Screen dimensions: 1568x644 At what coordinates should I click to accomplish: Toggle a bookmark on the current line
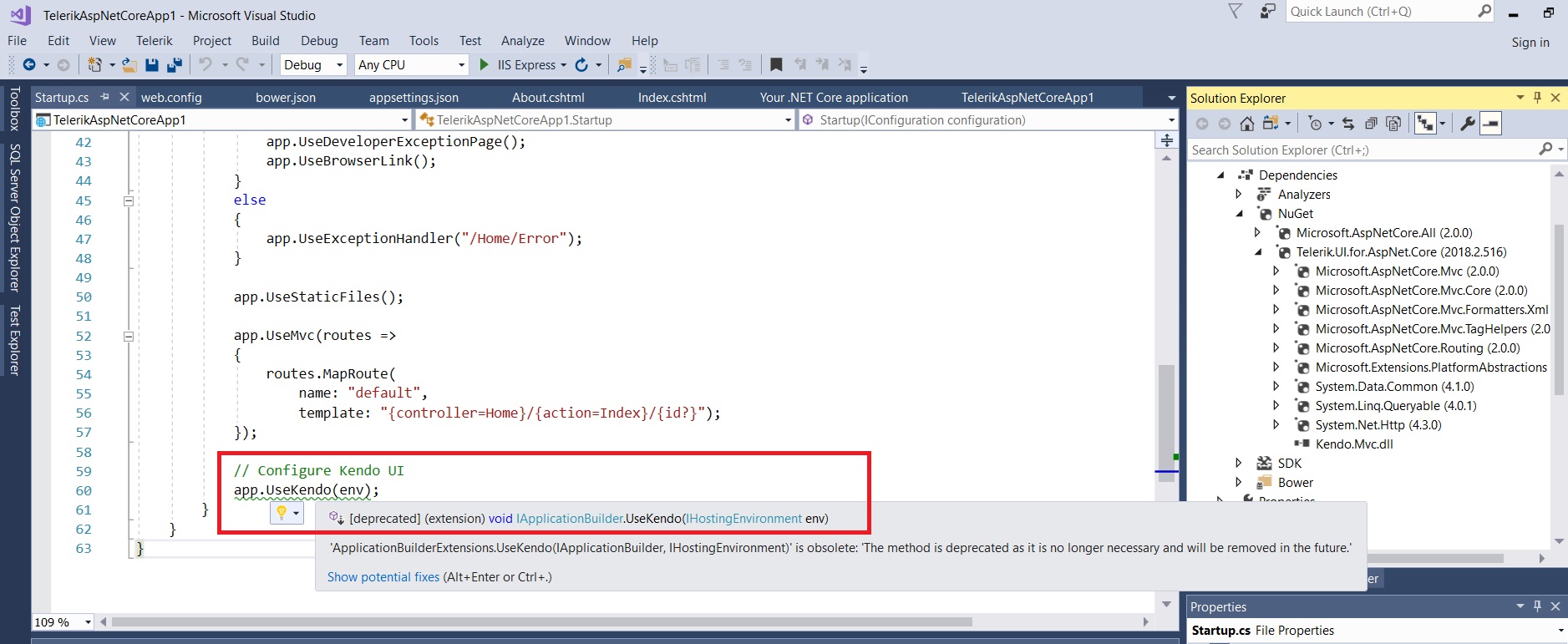pos(776,64)
